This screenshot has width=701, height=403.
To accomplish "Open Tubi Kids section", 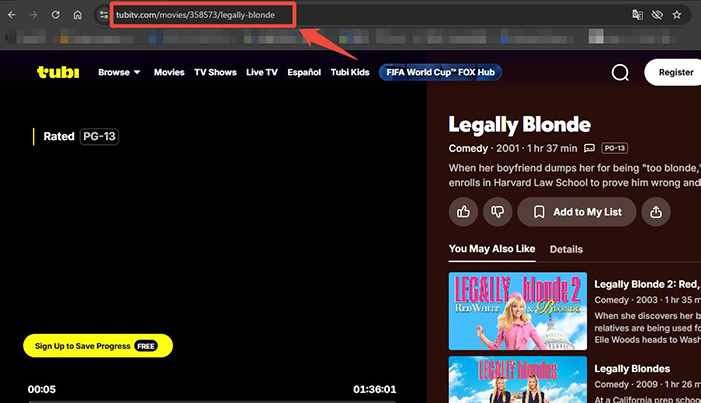I will (x=350, y=72).
